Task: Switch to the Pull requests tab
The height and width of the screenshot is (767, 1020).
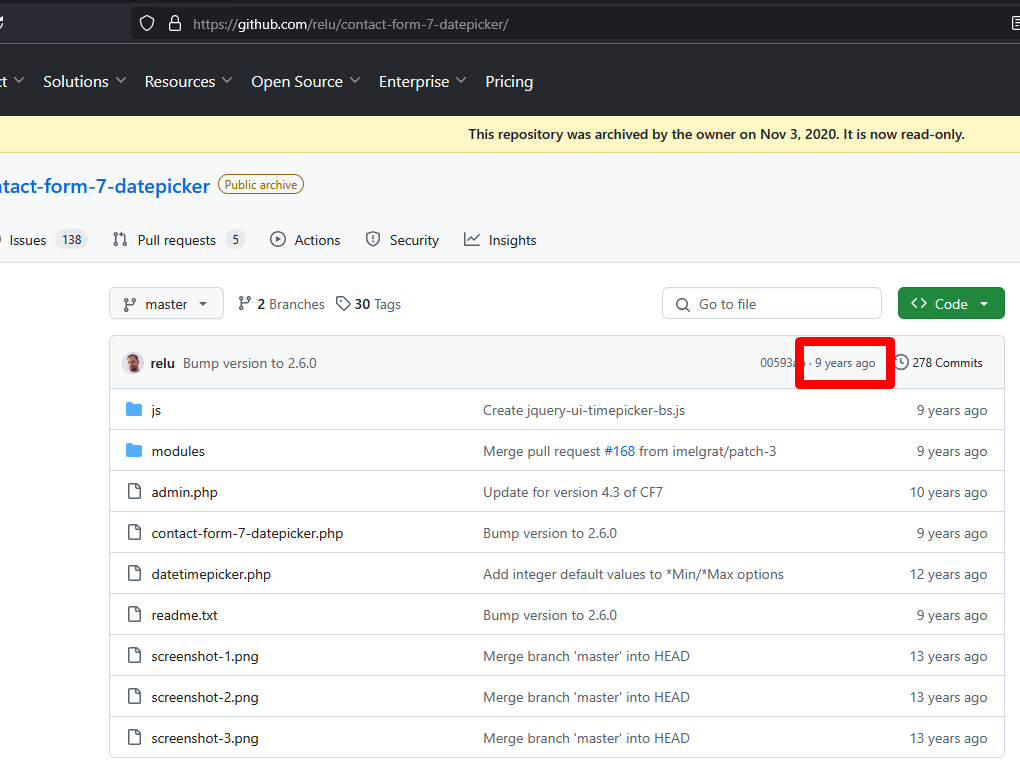Action: (177, 240)
